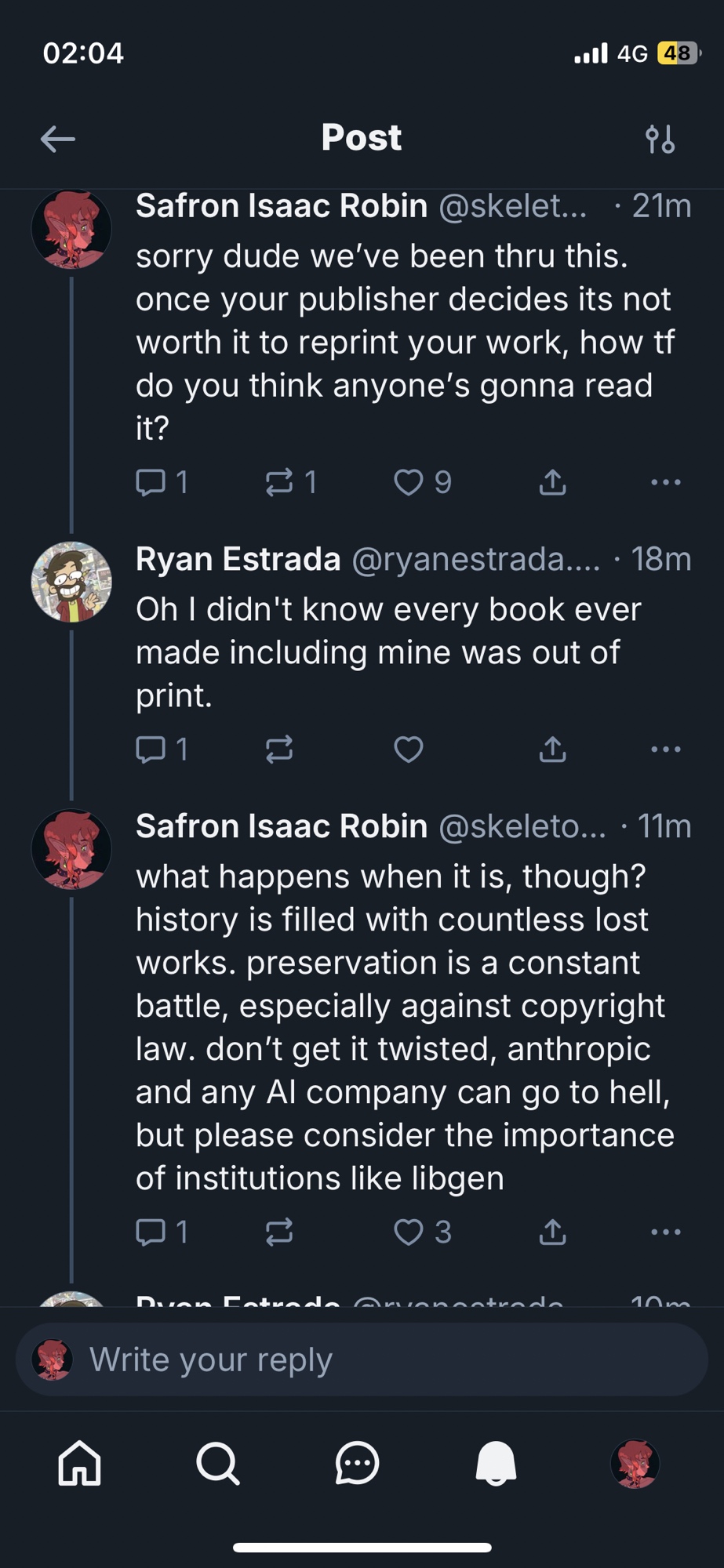
Task: Share Ryan Estrada's 18m post
Action: 552,750
